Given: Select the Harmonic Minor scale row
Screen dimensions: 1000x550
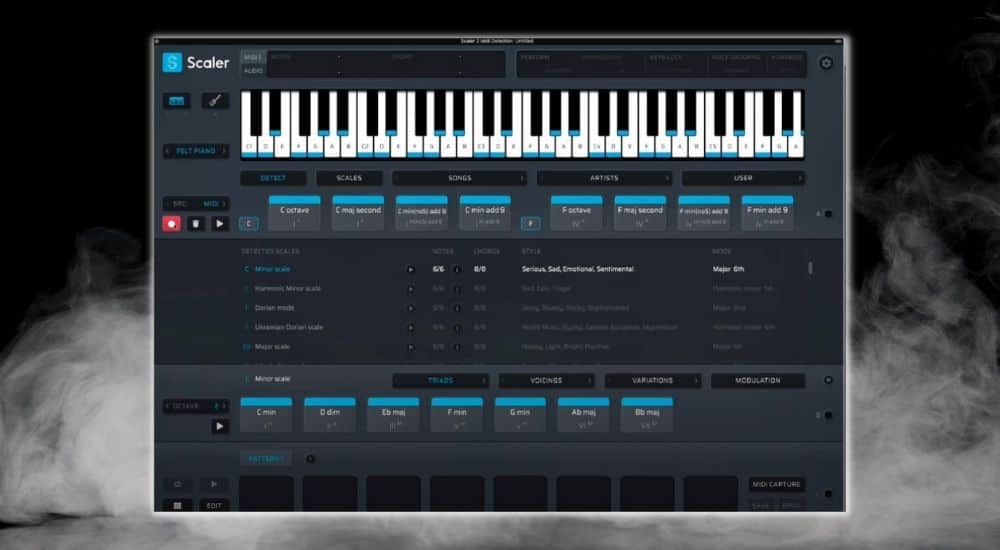Looking at the screenshot, I should click(523, 289).
